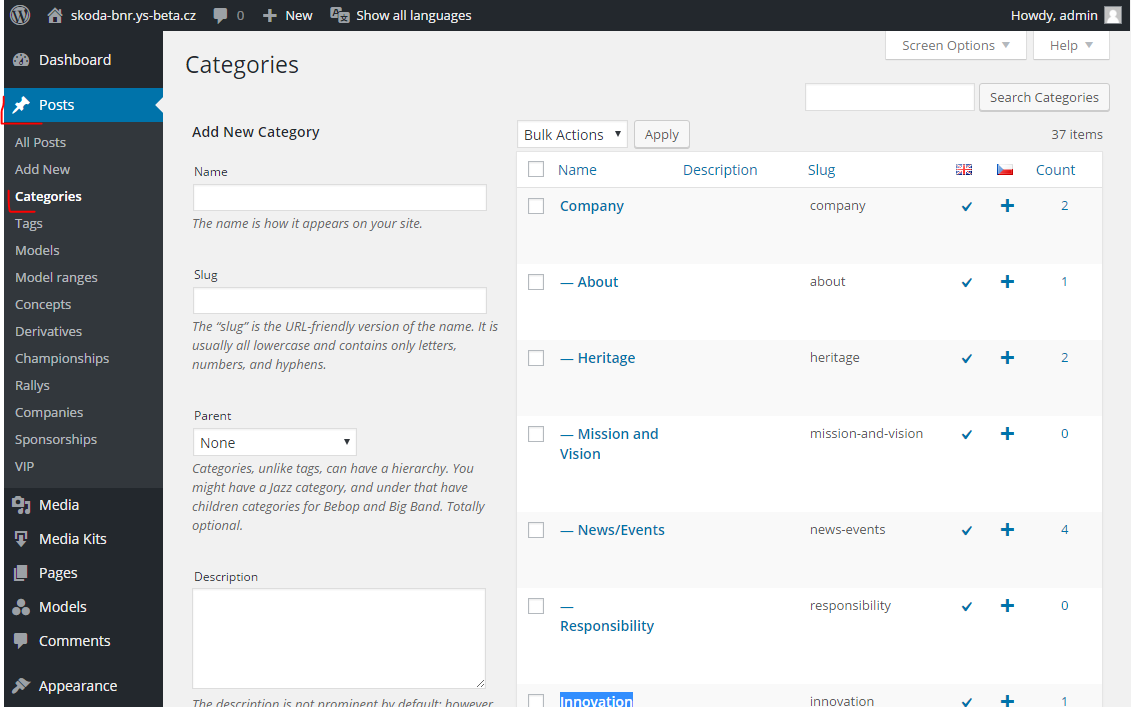The width and height of the screenshot is (1131, 707).
Task: Check the Mission and Vision checkbox
Action: coord(536,434)
